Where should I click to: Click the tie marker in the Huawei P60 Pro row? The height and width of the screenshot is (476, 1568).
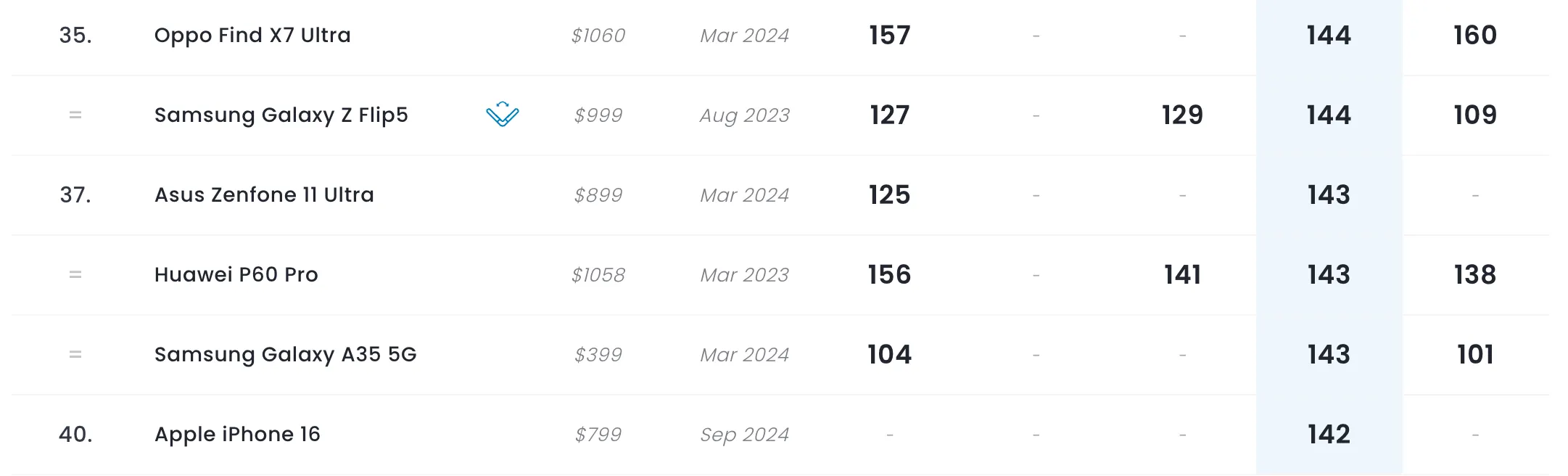pos(75,275)
